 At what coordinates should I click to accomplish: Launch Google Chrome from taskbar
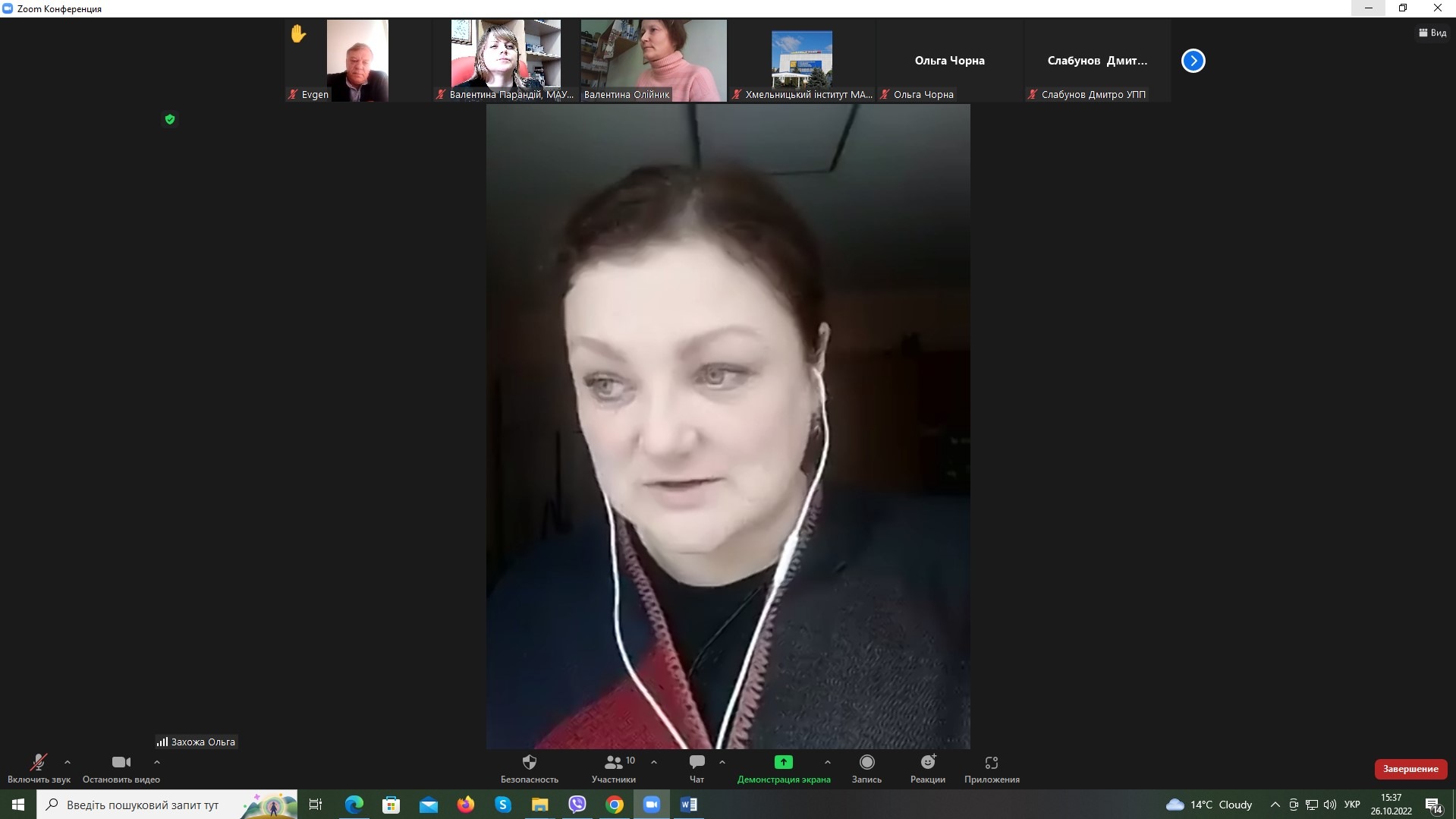615,805
